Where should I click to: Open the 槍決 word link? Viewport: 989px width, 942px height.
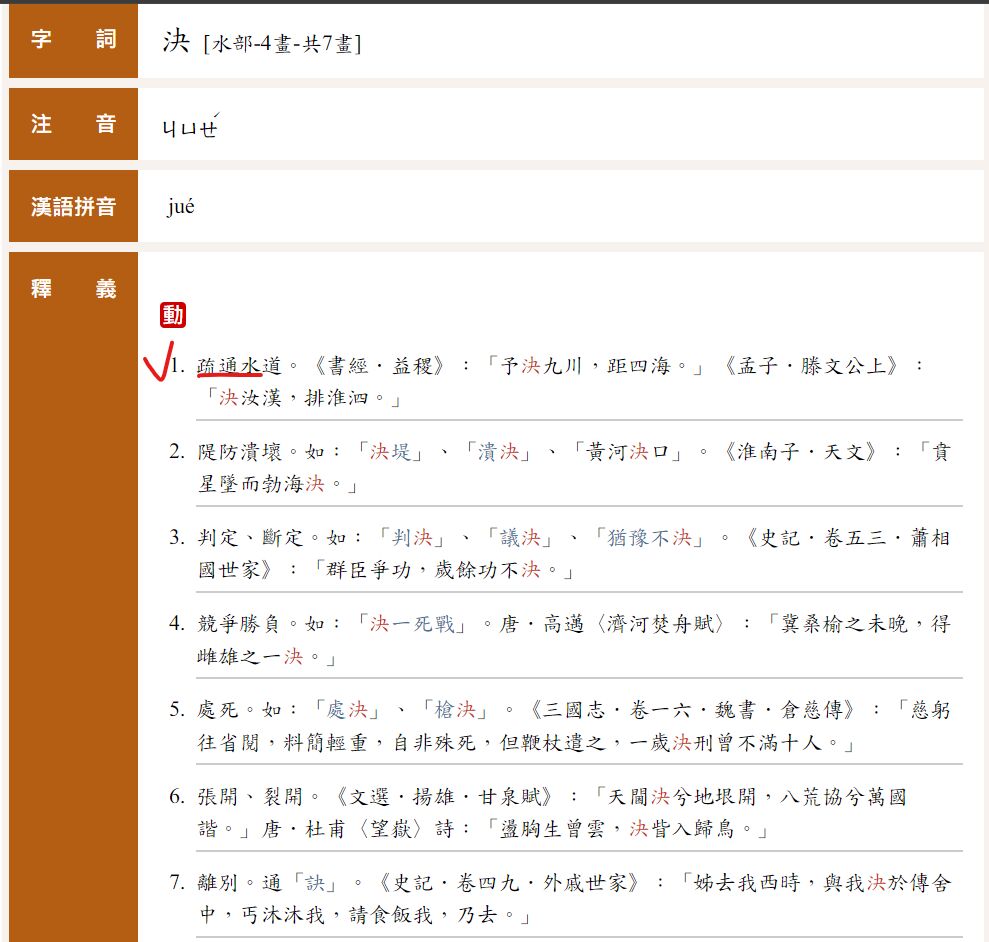(456, 710)
